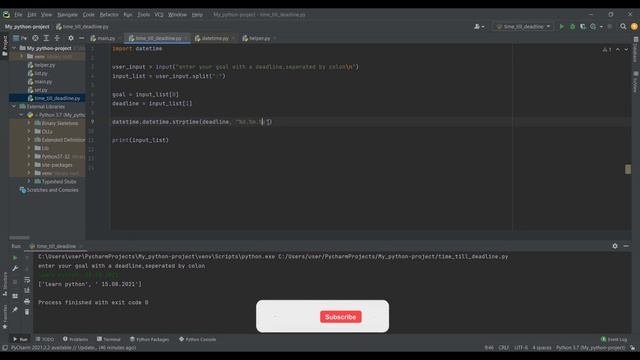Rerun program in Run panel
The width and height of the screenshot is (640, 360).
pyautogui.click(x=15, y=258)
